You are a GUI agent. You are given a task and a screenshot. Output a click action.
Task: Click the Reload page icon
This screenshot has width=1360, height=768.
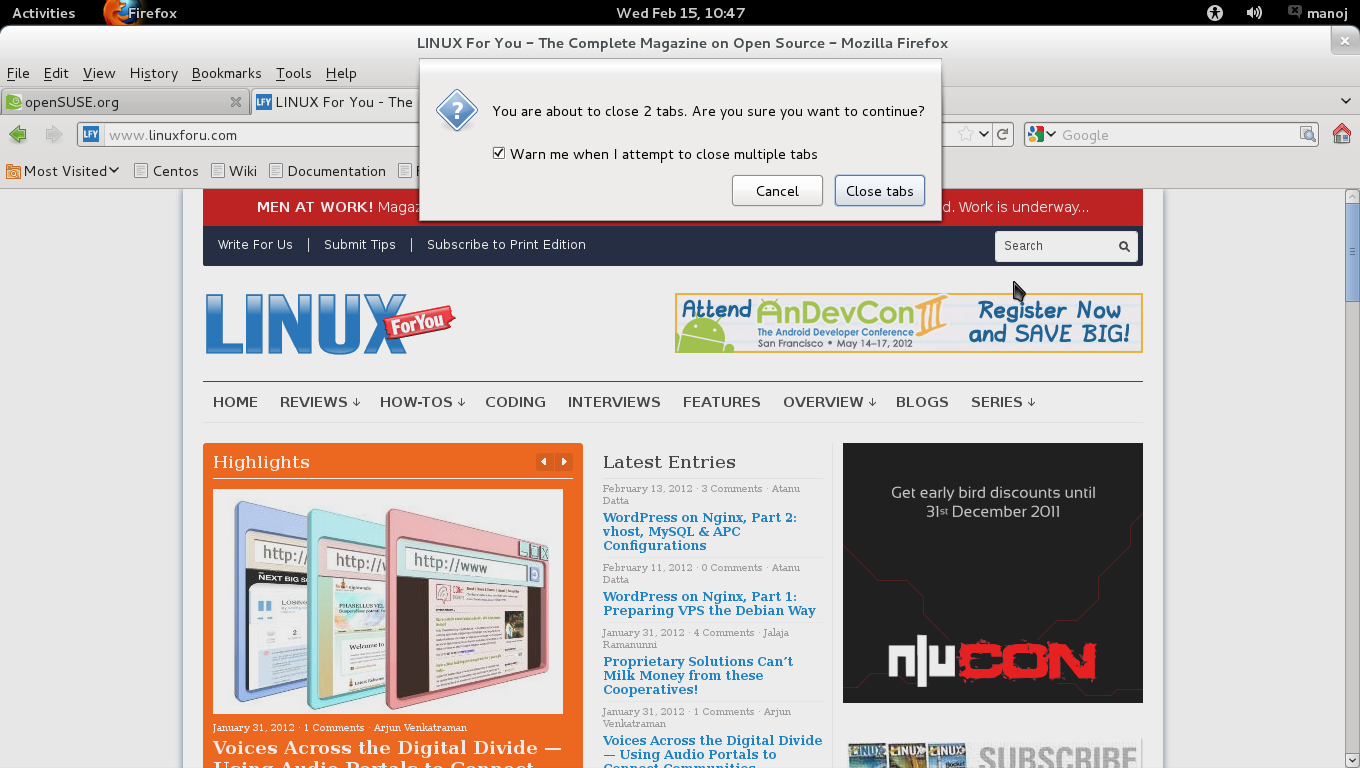pos(1003,134)
